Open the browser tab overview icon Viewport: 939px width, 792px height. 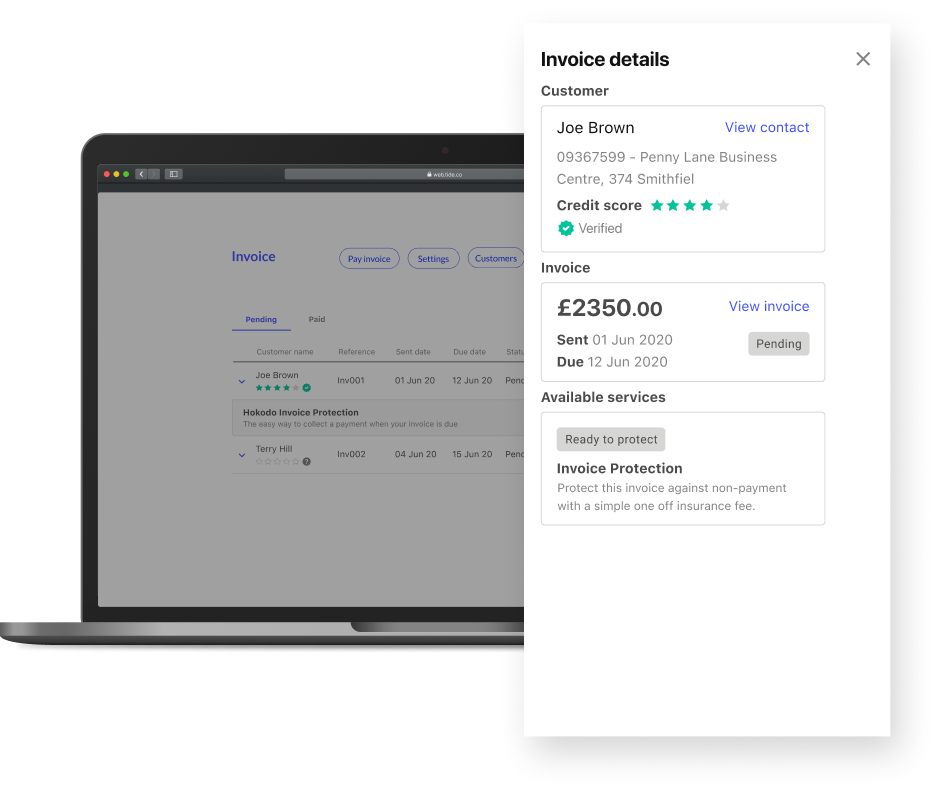173,173
